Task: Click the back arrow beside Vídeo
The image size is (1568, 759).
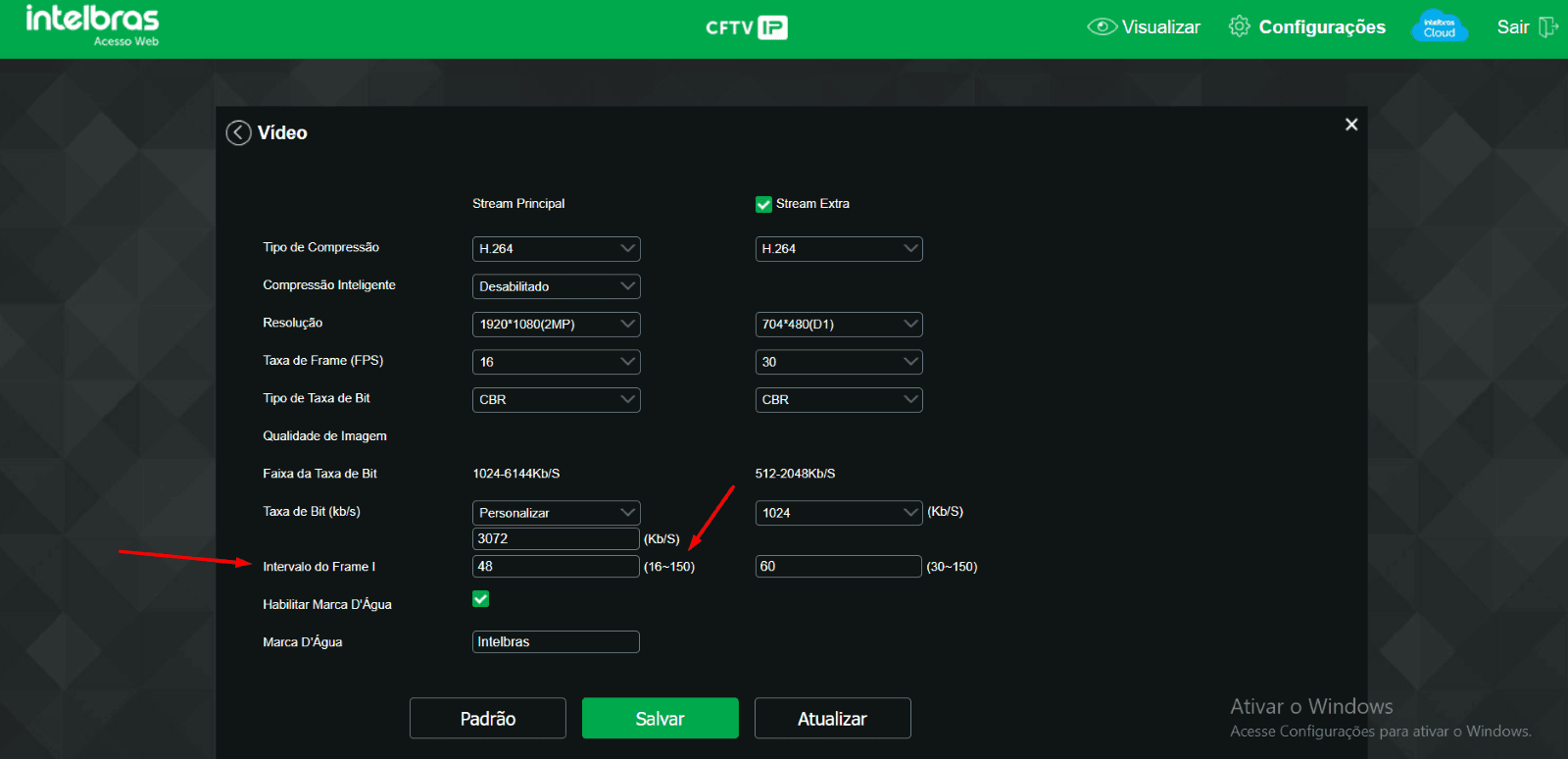Action: tap(238, 132)
